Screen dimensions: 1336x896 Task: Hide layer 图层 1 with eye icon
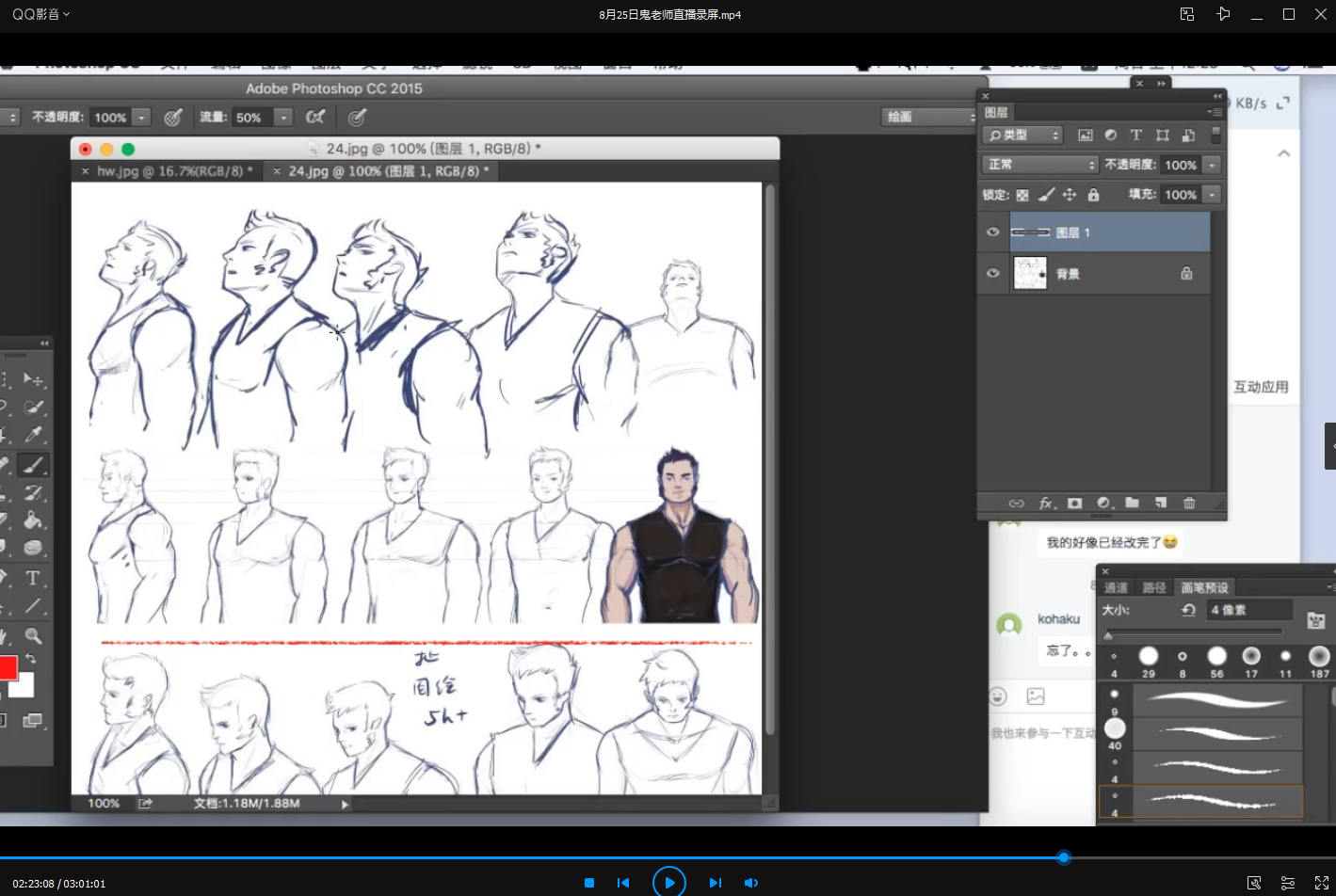[x=992, y=232]
